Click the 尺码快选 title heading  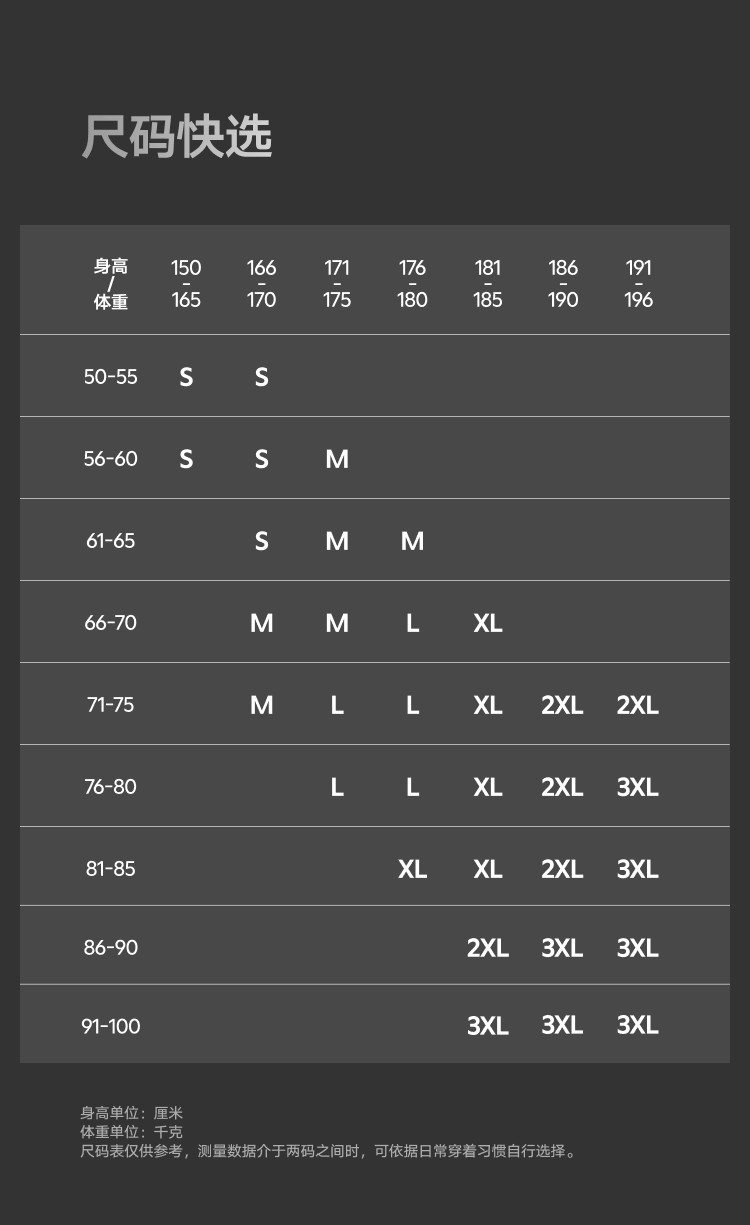pos(177,137)
